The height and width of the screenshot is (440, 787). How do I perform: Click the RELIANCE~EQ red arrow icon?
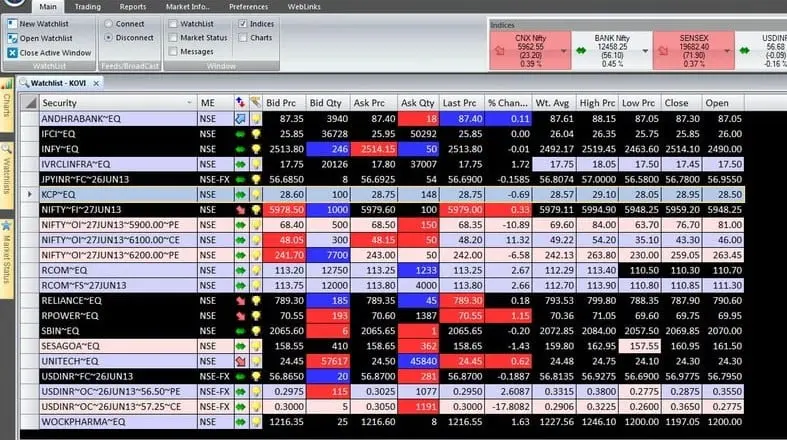coord(240,301)
